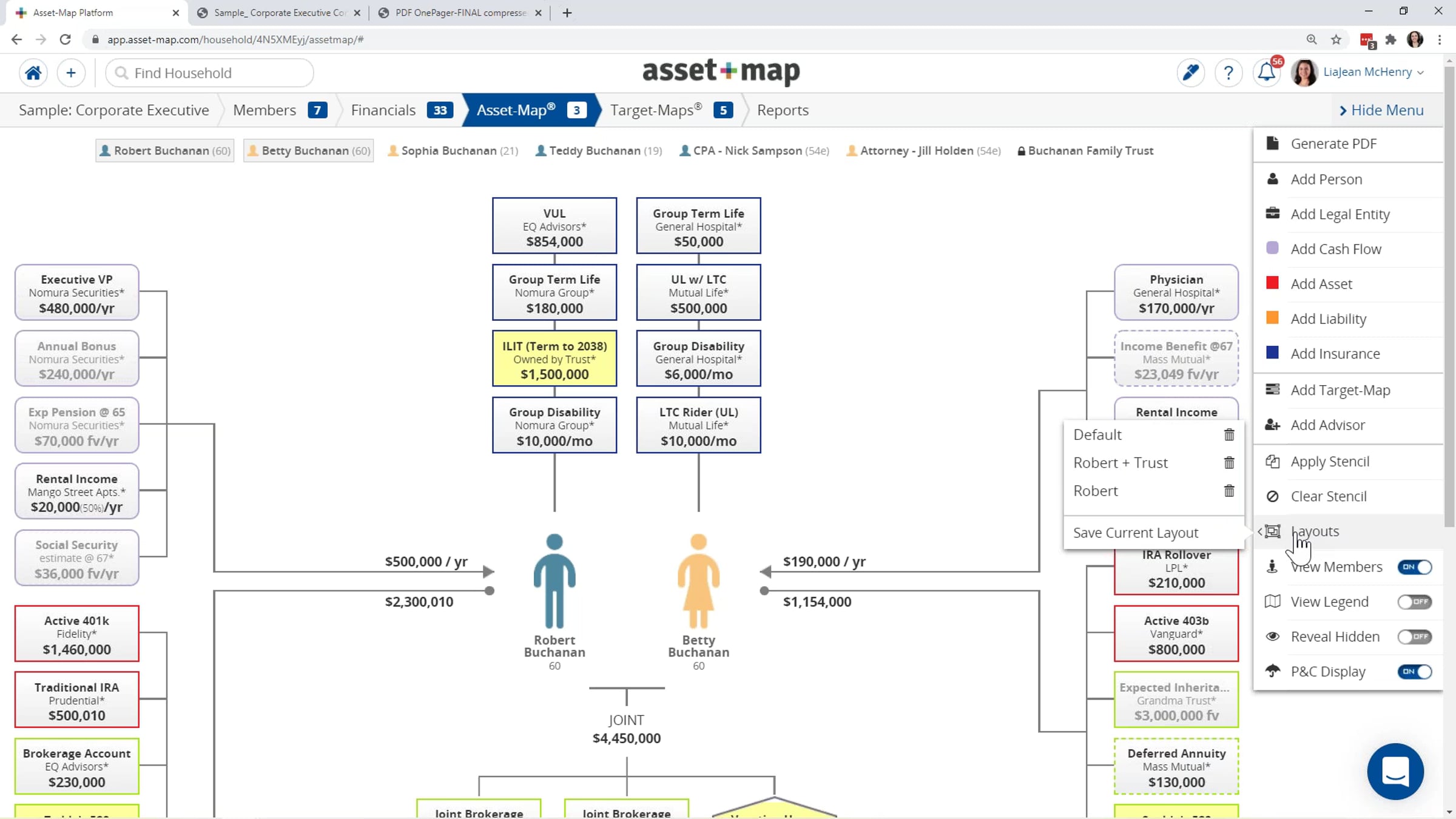1456x819 pixels.
Task: Click the red browser extension icon
Action: point(1367,40)
